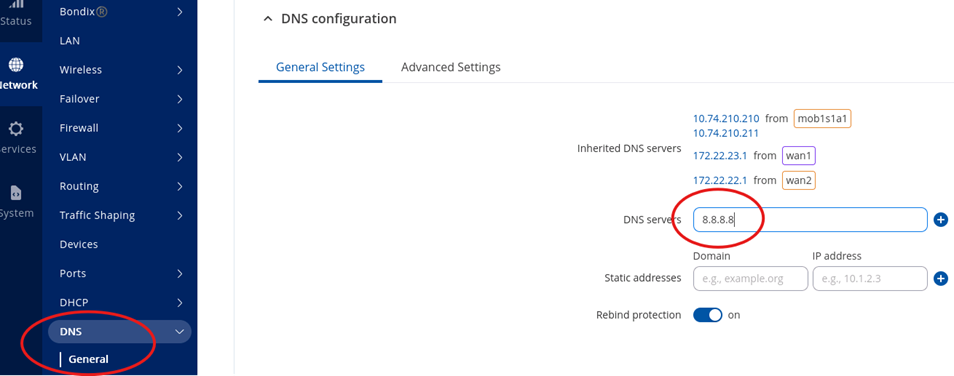Image resolution: width=954 pixels, height=376 pixels.
Task: Click the mob1s1a1 interface badge
Action: (822, 119)
